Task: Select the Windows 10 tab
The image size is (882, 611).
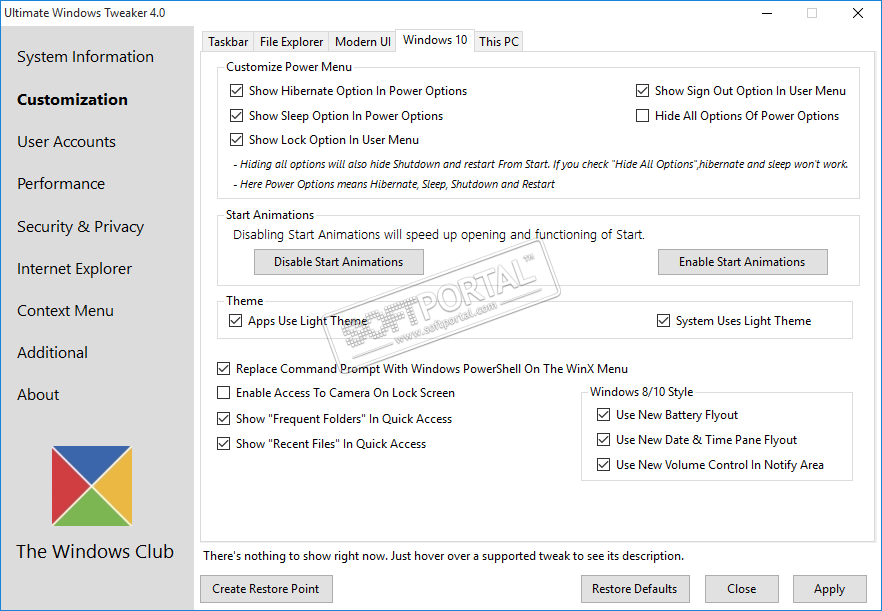Action: [x=435, y=40]
